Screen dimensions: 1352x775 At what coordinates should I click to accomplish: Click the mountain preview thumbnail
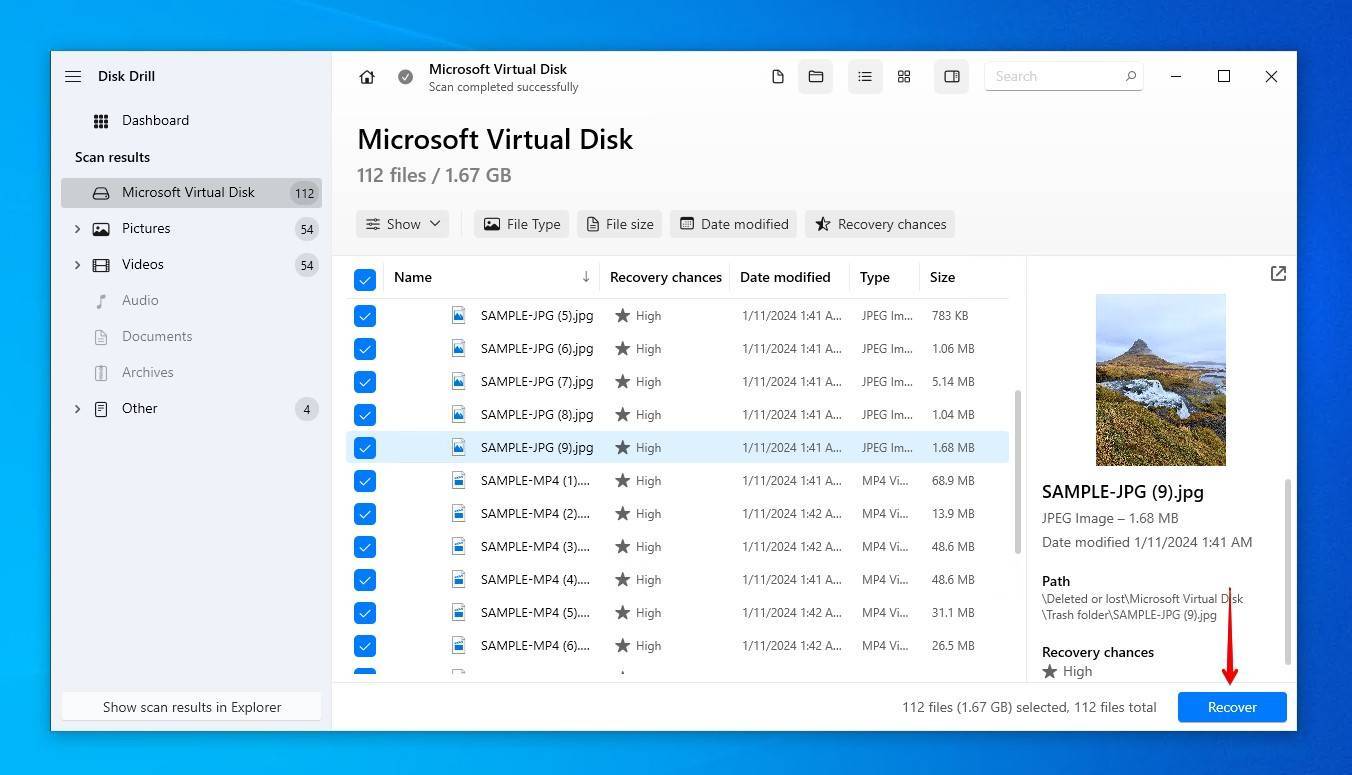click(1161, 380)
